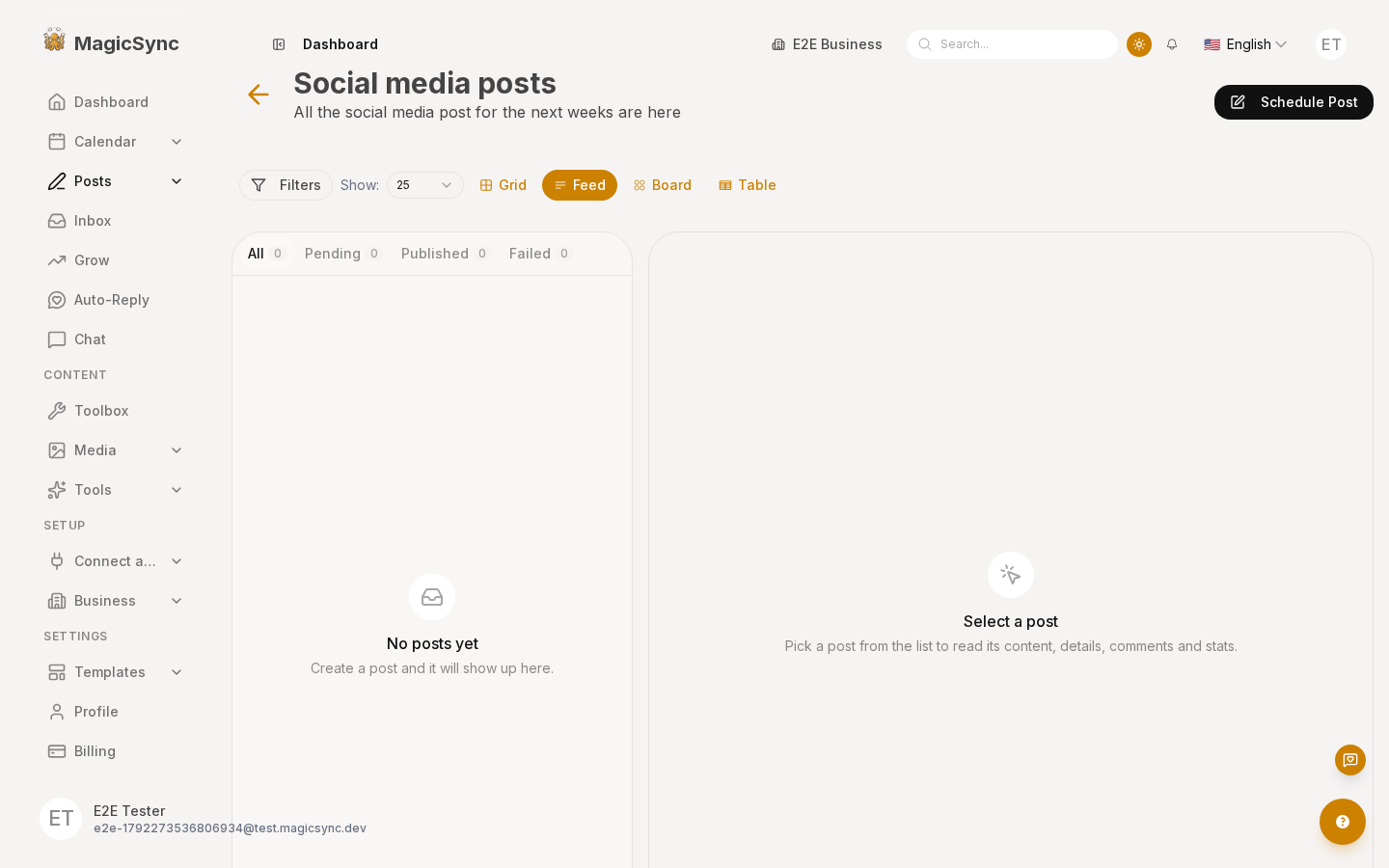Expand the Business menu chevron
The image size is (1389, 868).
point(177,601)
